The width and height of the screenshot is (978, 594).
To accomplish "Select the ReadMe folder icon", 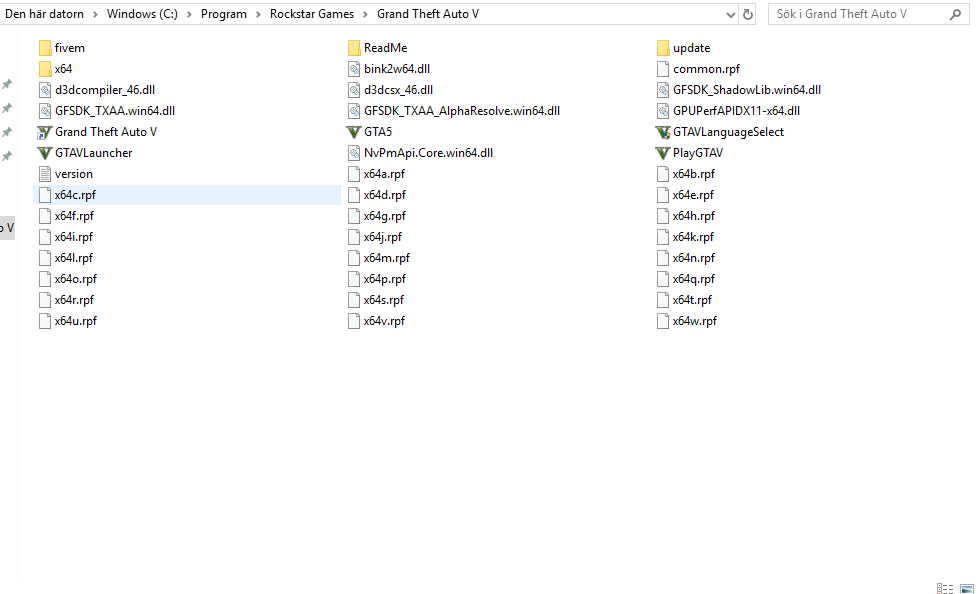I will [x=354, y=48].
